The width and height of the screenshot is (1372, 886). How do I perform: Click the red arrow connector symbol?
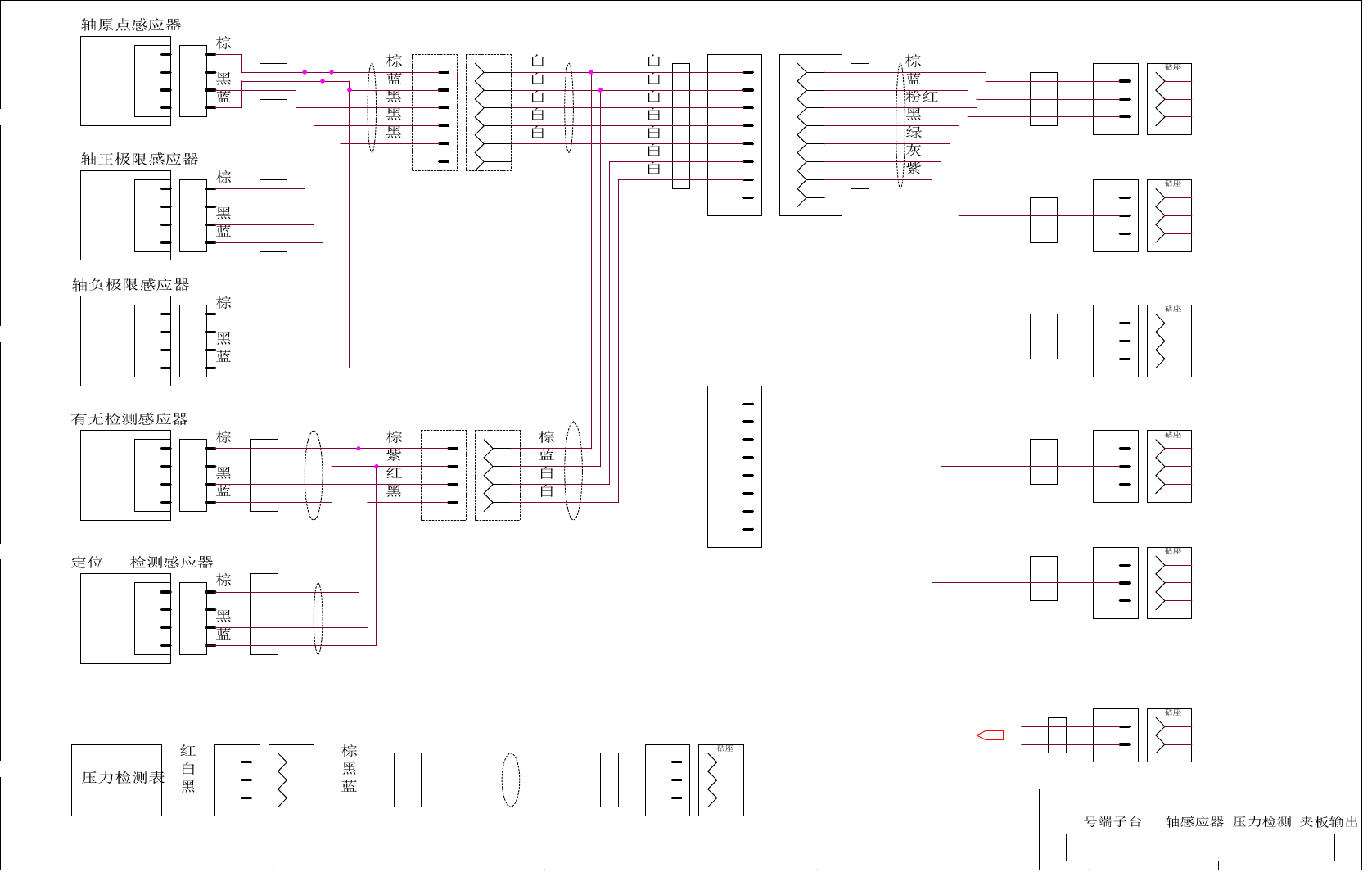[x=990, y=735]
